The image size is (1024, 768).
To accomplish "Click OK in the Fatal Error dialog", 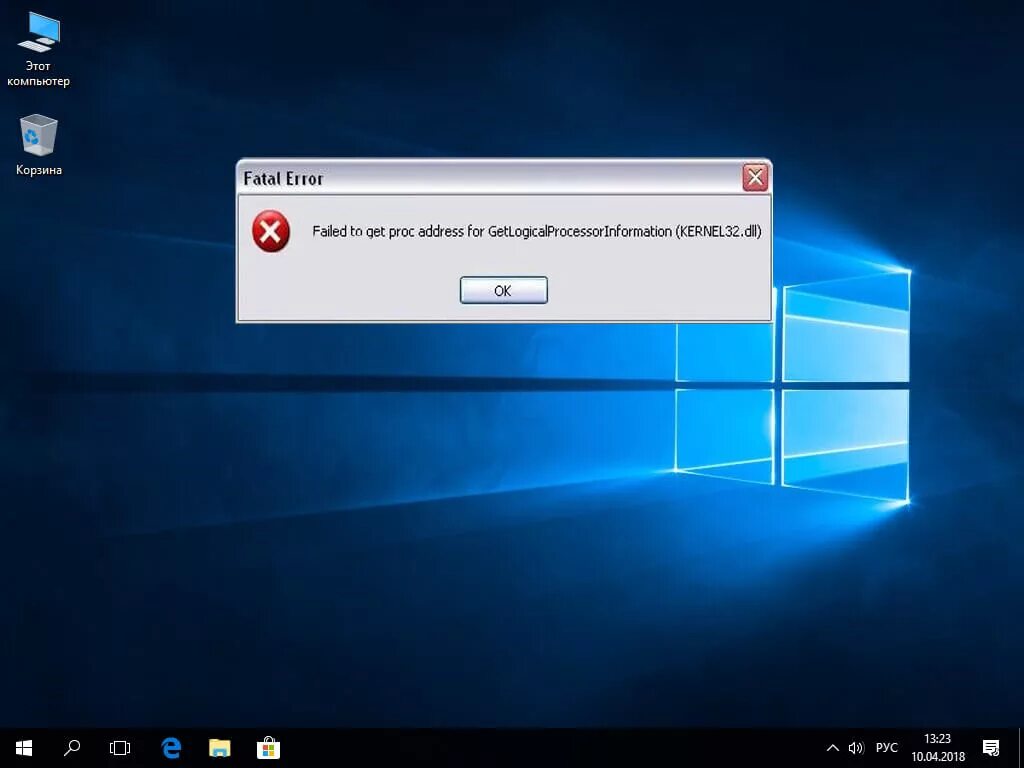I will pos(504,290).
